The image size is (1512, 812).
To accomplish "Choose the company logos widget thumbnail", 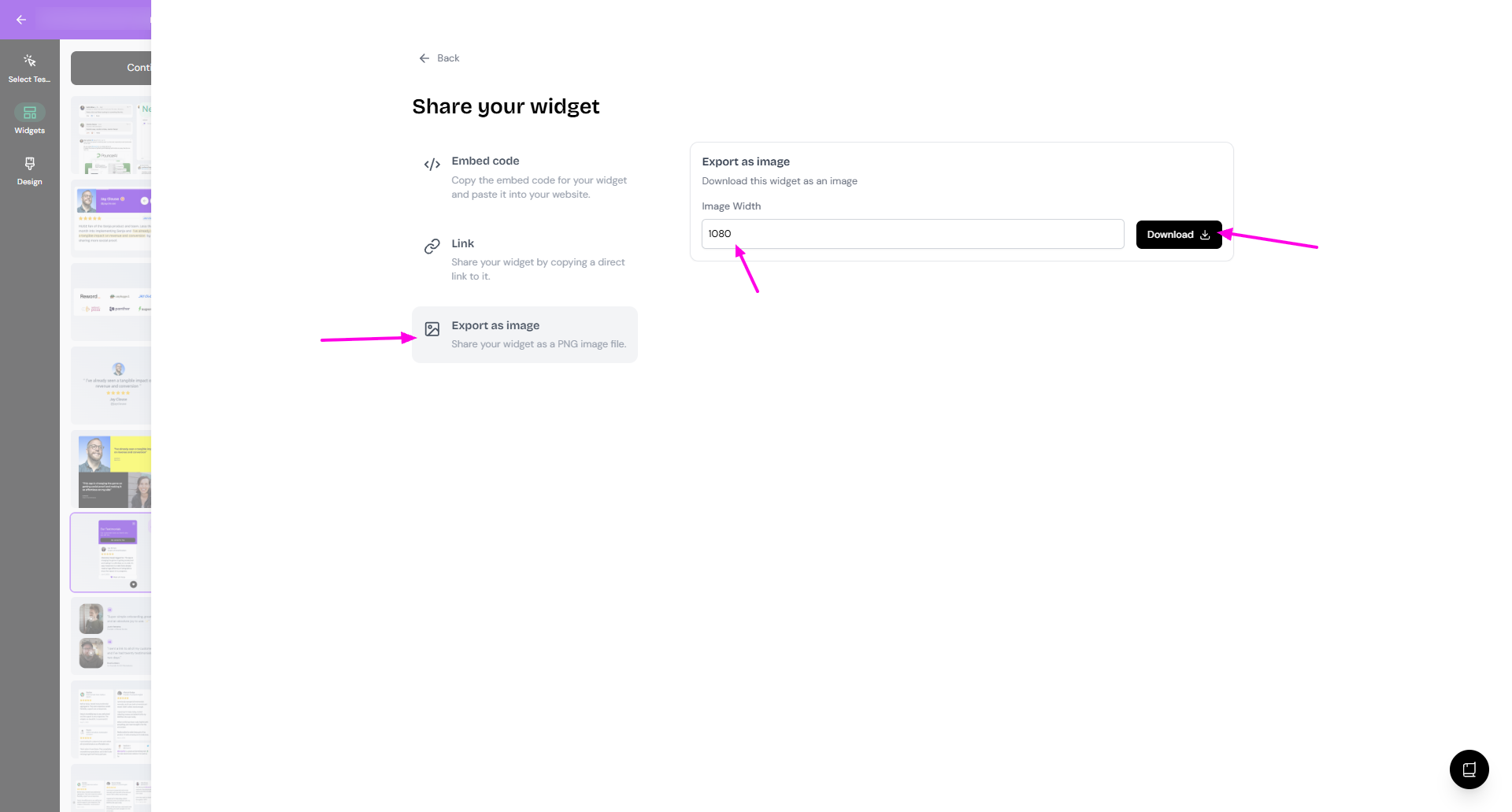I will 112,302.
